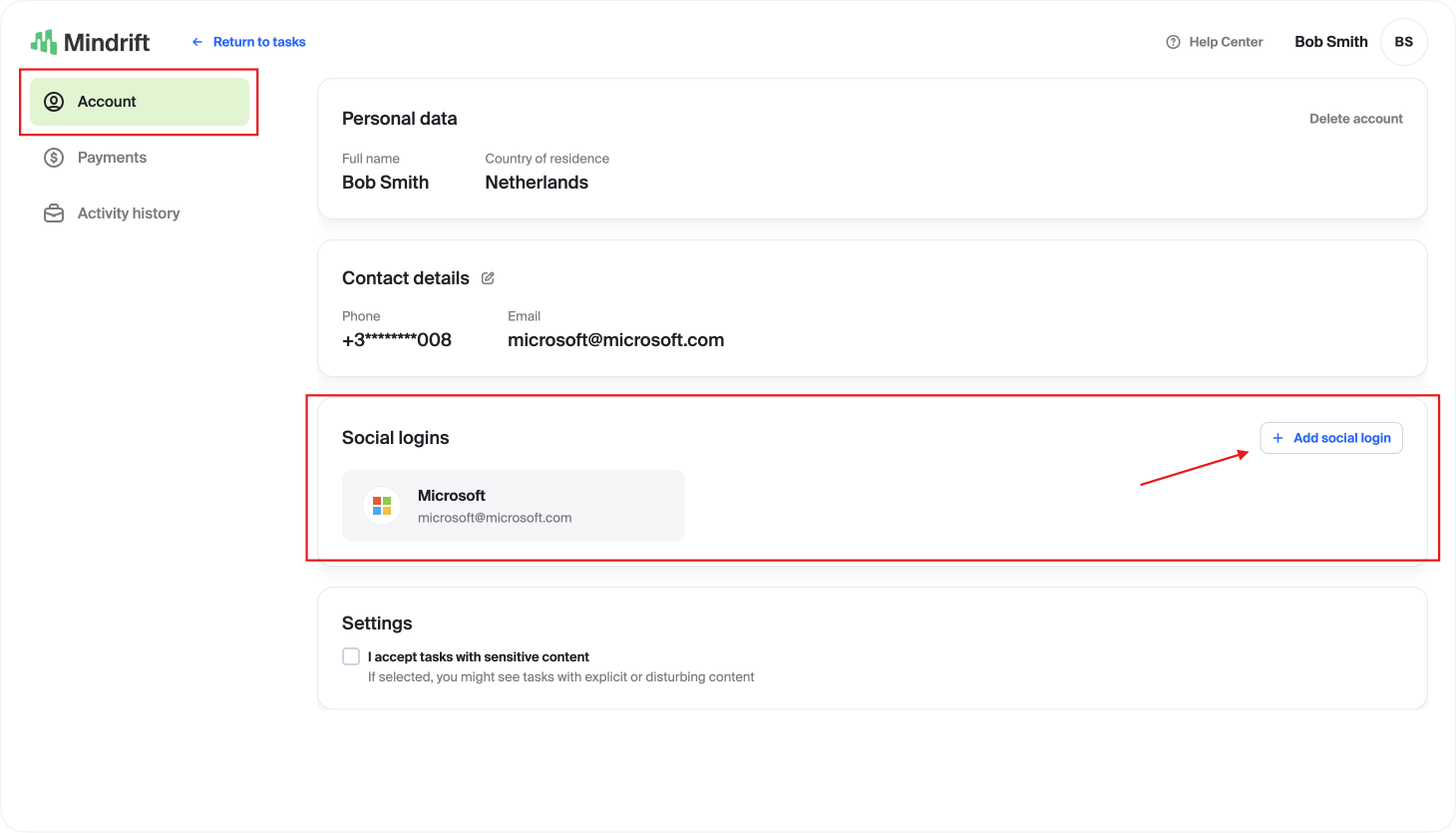Click the Bob Smith name in header
This screenshot has height=833, width=1456.
1330,41
